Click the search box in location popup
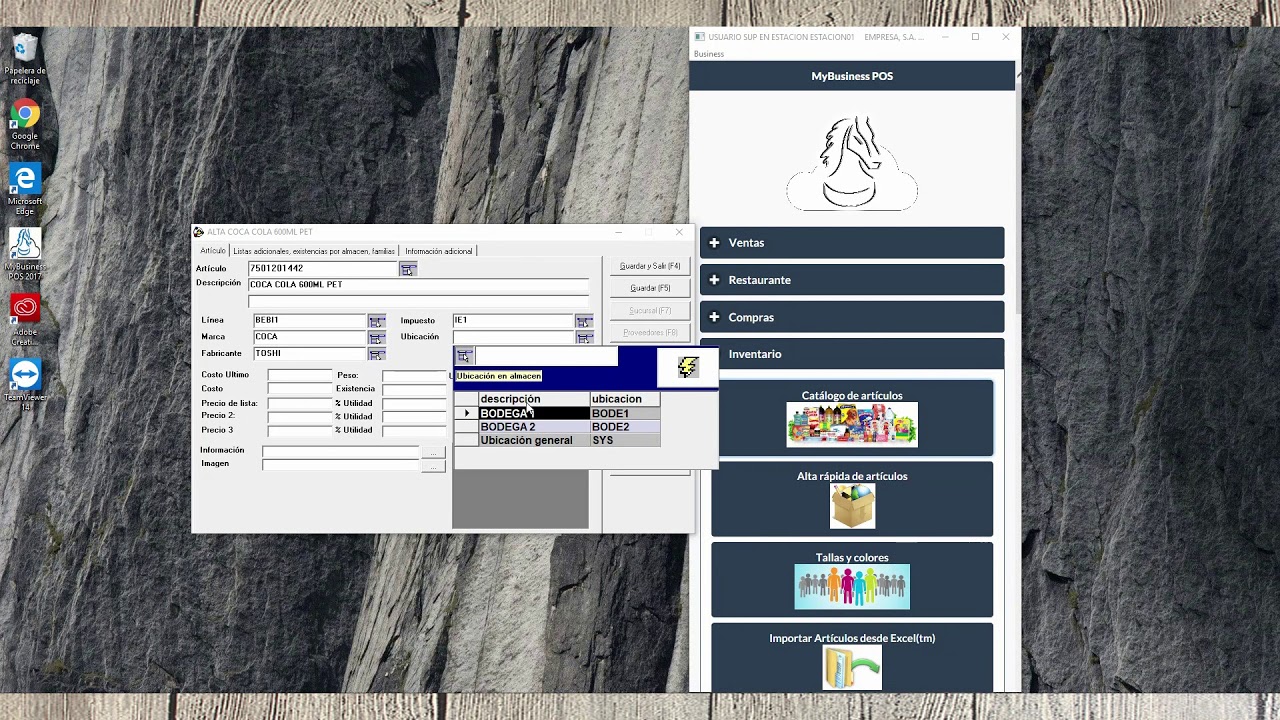1280x720 pixels. click(546, 356)
